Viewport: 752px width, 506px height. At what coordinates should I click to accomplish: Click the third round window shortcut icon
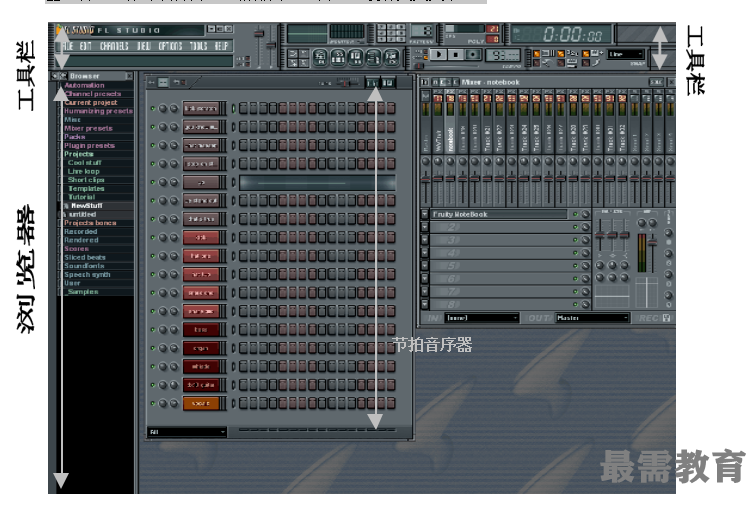(356, 58)
